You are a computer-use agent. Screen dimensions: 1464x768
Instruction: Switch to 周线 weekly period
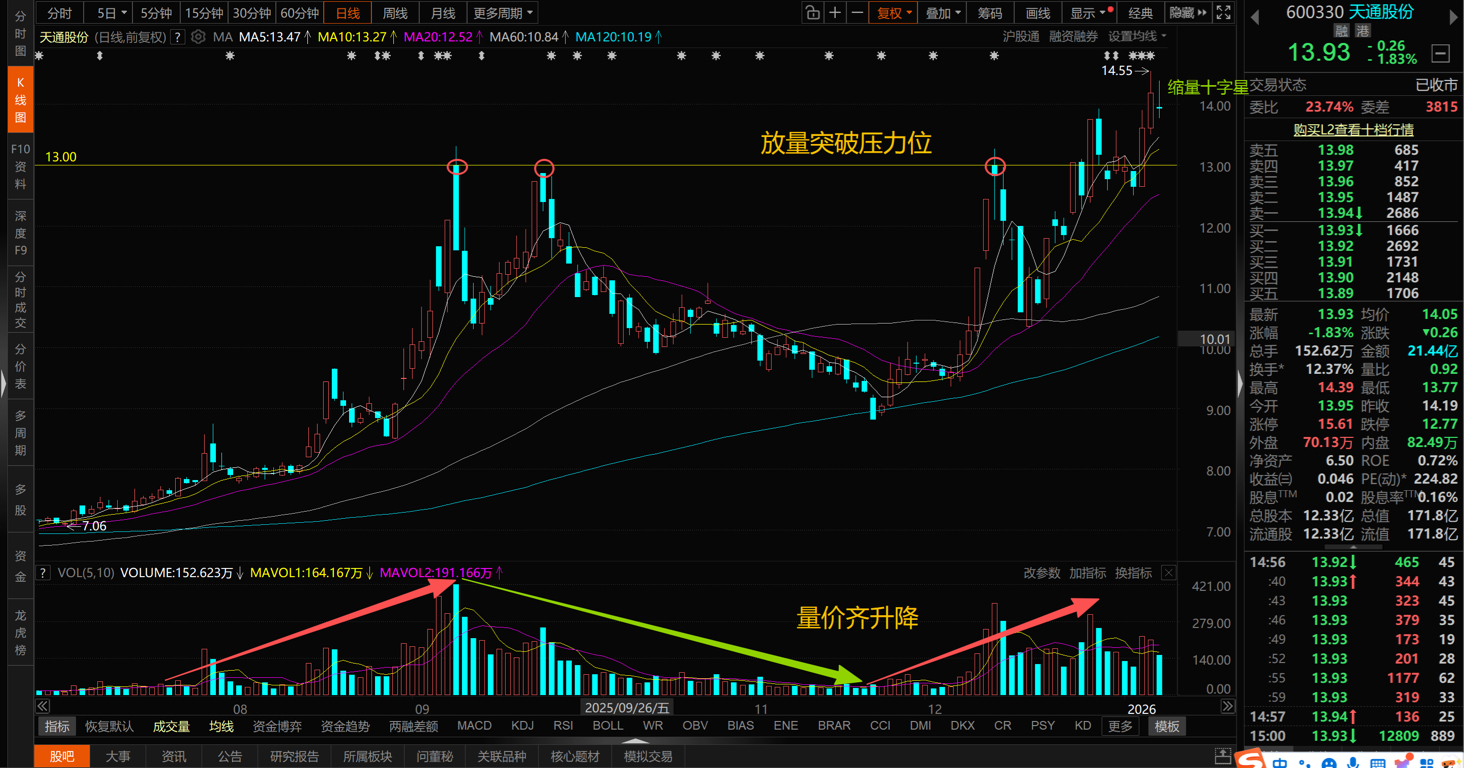(x=395, y=13)
